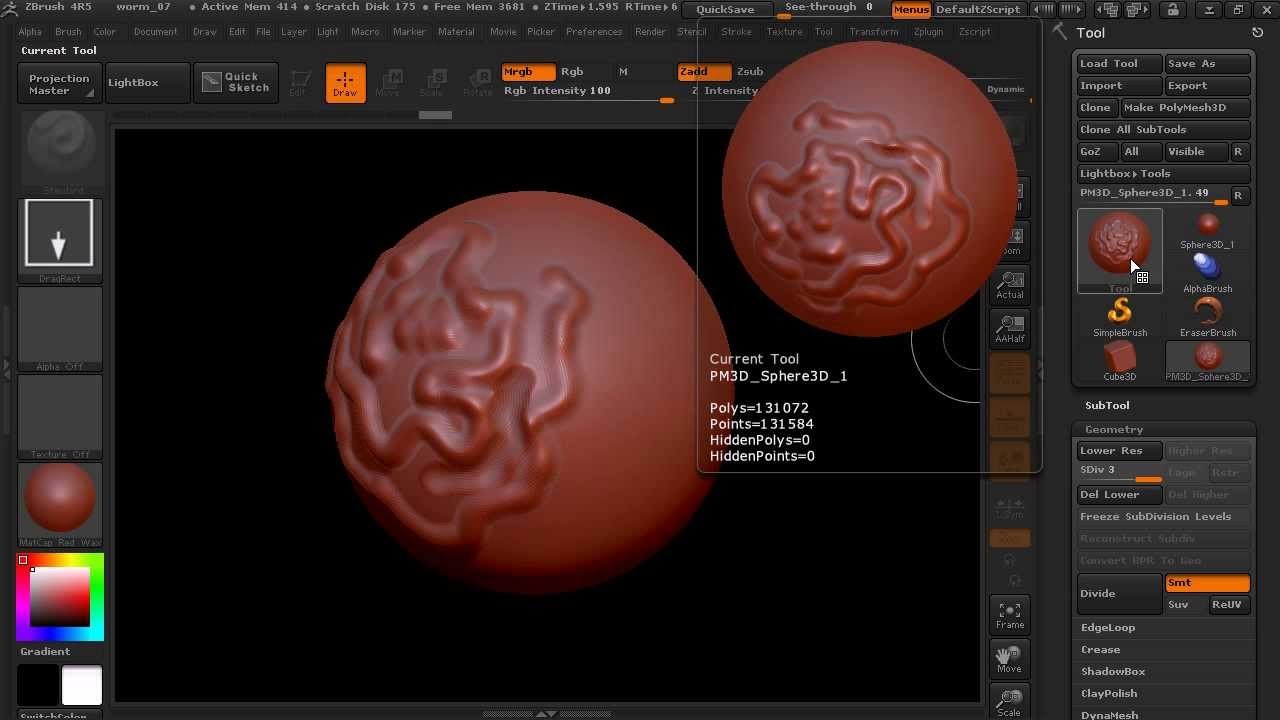Click the Lower Res button
The image size is (1280, 720).
pos(1119,451)
